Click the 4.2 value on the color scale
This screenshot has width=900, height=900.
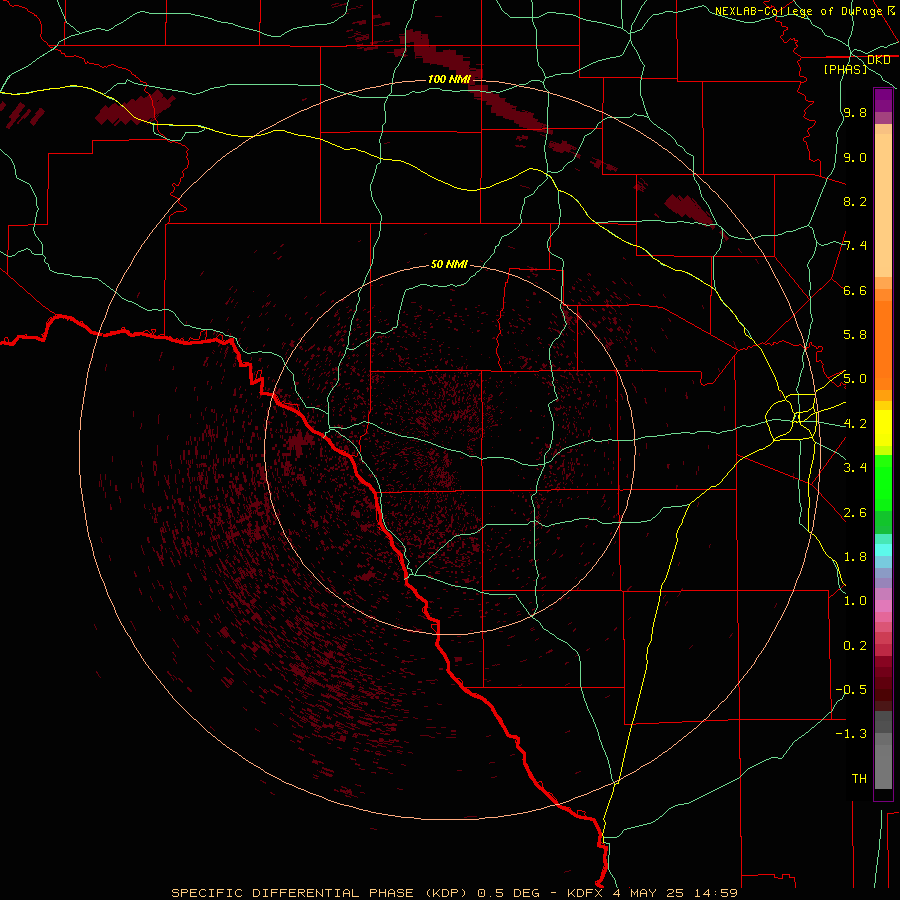(855, 424)
